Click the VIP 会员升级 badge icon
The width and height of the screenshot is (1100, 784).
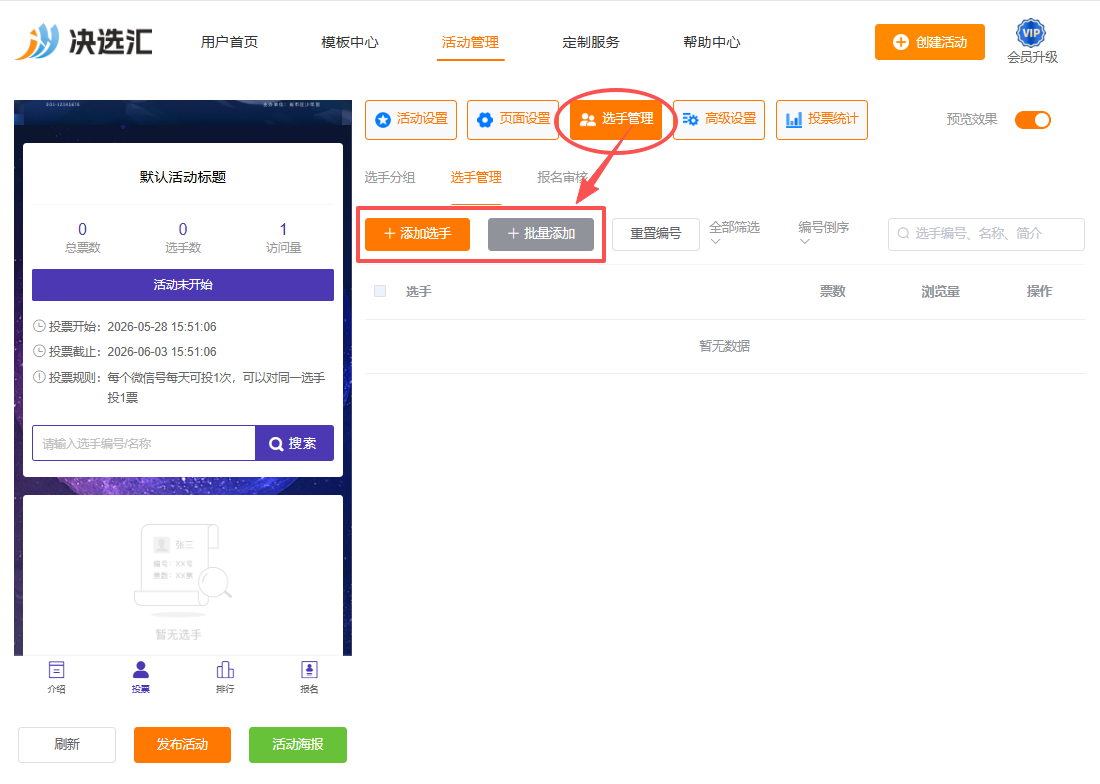coord(1031,32)
